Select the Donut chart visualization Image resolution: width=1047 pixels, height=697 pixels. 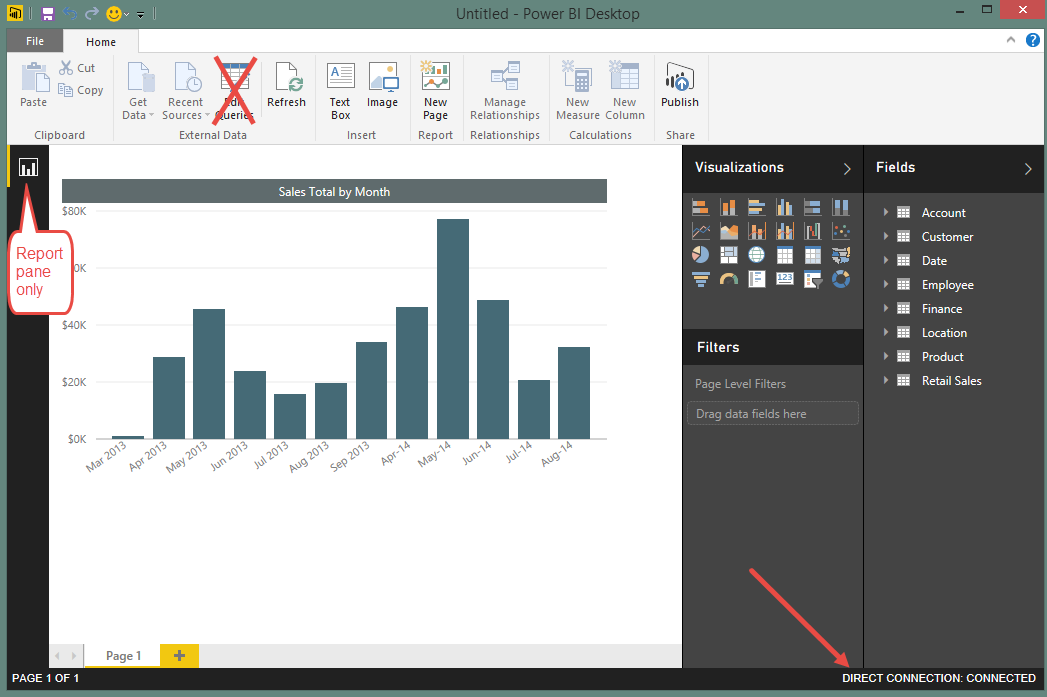click(x=841, y=279)
